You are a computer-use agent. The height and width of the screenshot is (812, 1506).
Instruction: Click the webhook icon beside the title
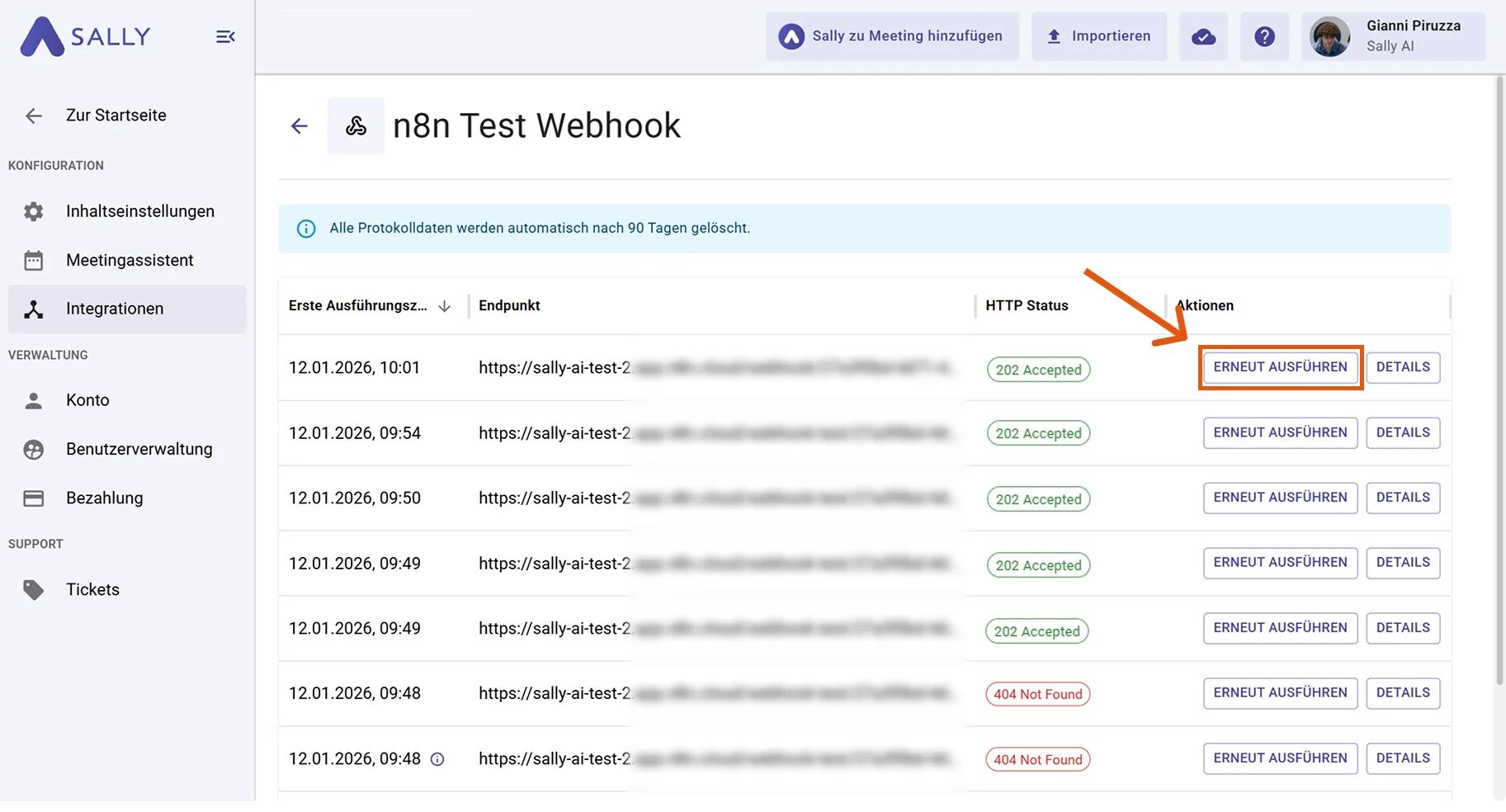356,125
